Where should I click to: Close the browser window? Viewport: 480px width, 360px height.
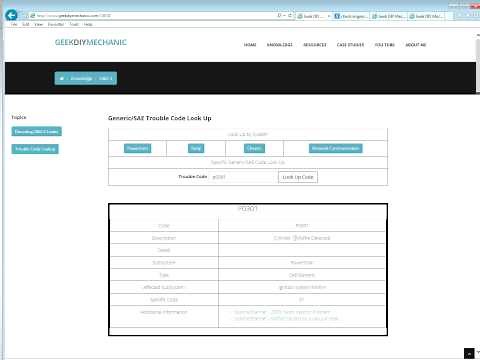click(475, 6)
